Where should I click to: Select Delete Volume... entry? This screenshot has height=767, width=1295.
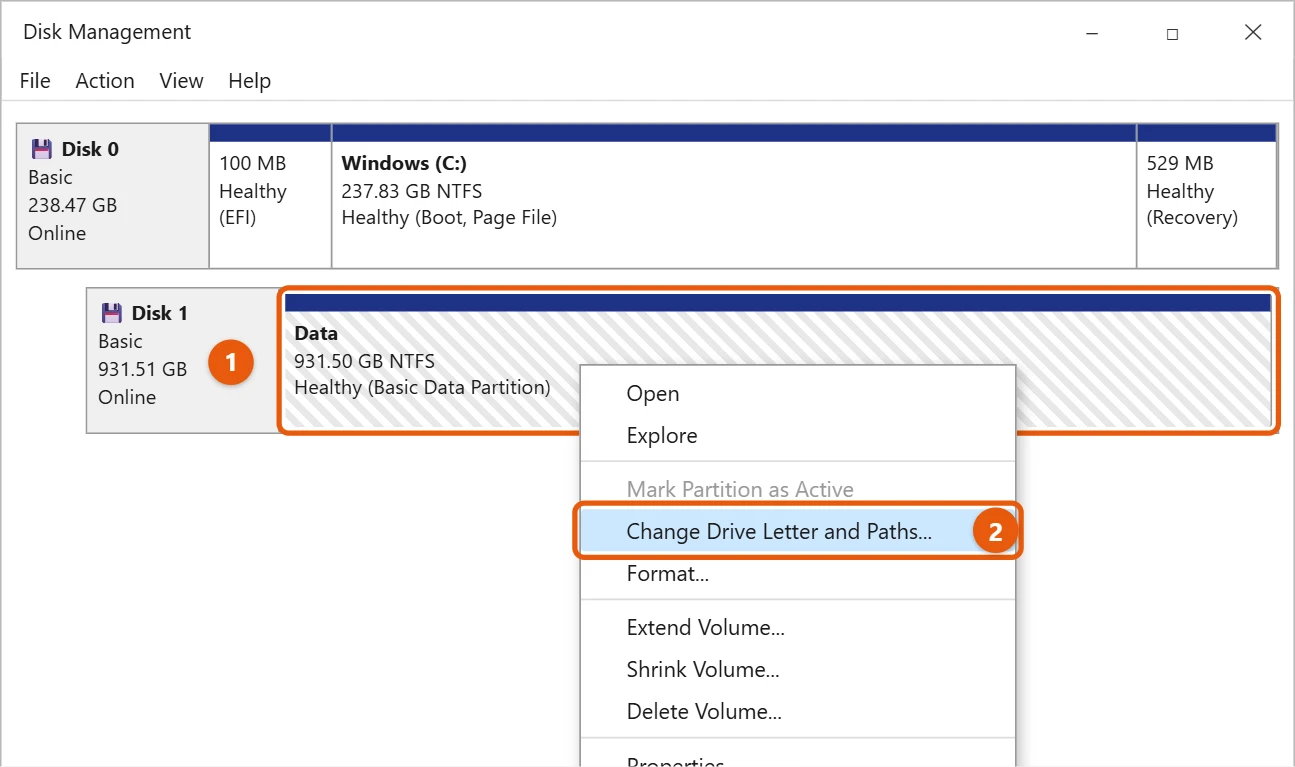point(798,712)
